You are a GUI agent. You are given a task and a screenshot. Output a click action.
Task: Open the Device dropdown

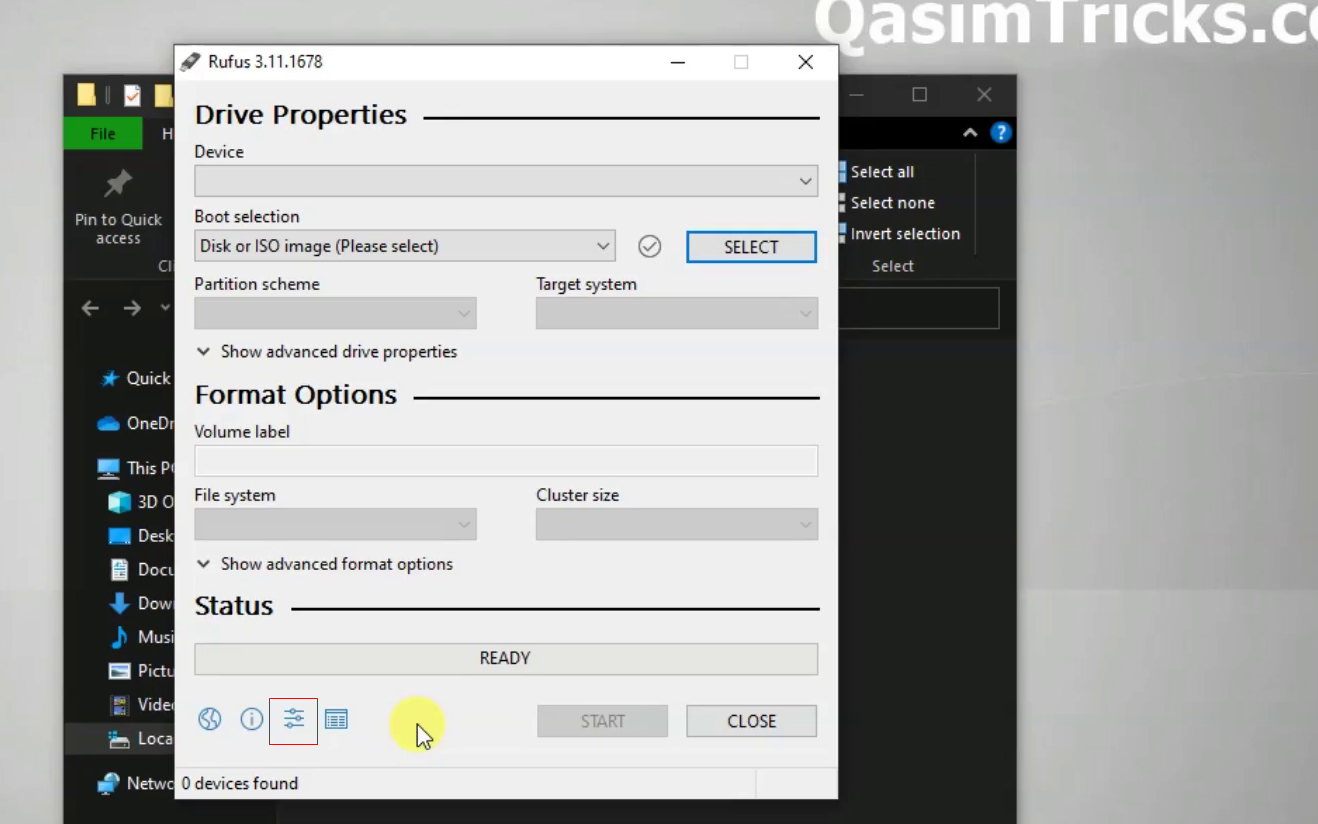[506, 181]
